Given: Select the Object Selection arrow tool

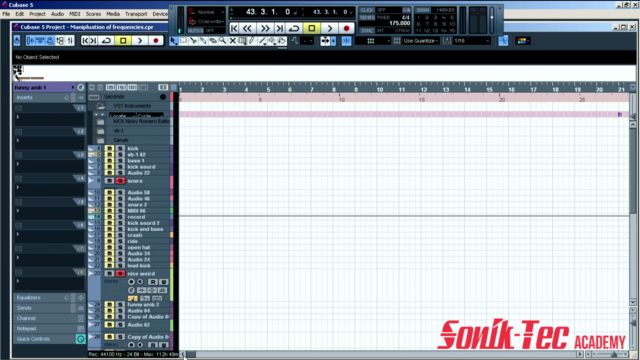Looking at the screenshot, I should 174,41.
